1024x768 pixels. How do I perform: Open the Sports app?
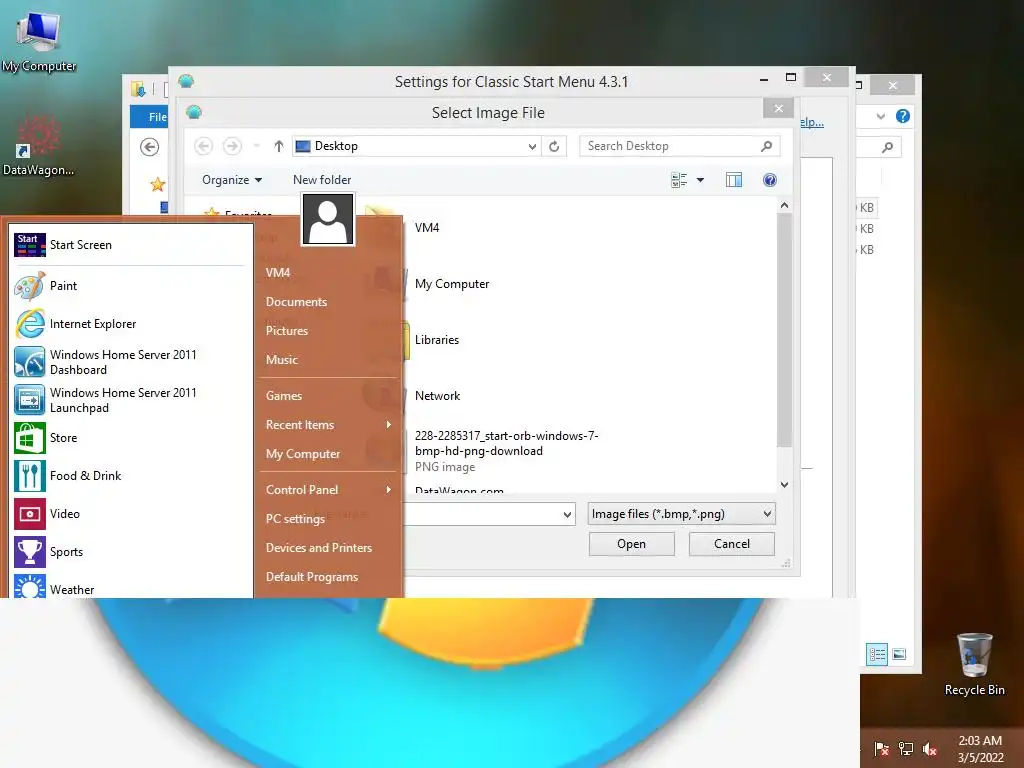[131, 551]
